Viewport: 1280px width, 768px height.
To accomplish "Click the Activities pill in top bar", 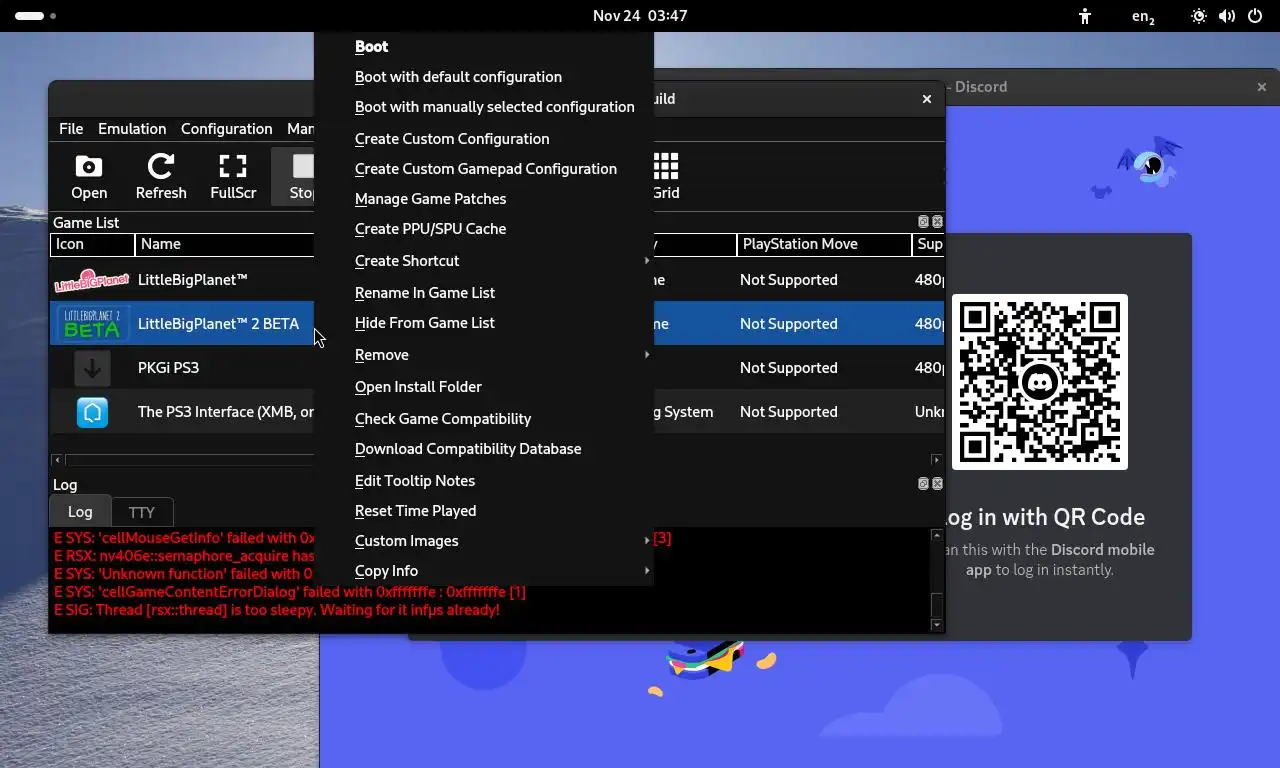I will [35, 16].
